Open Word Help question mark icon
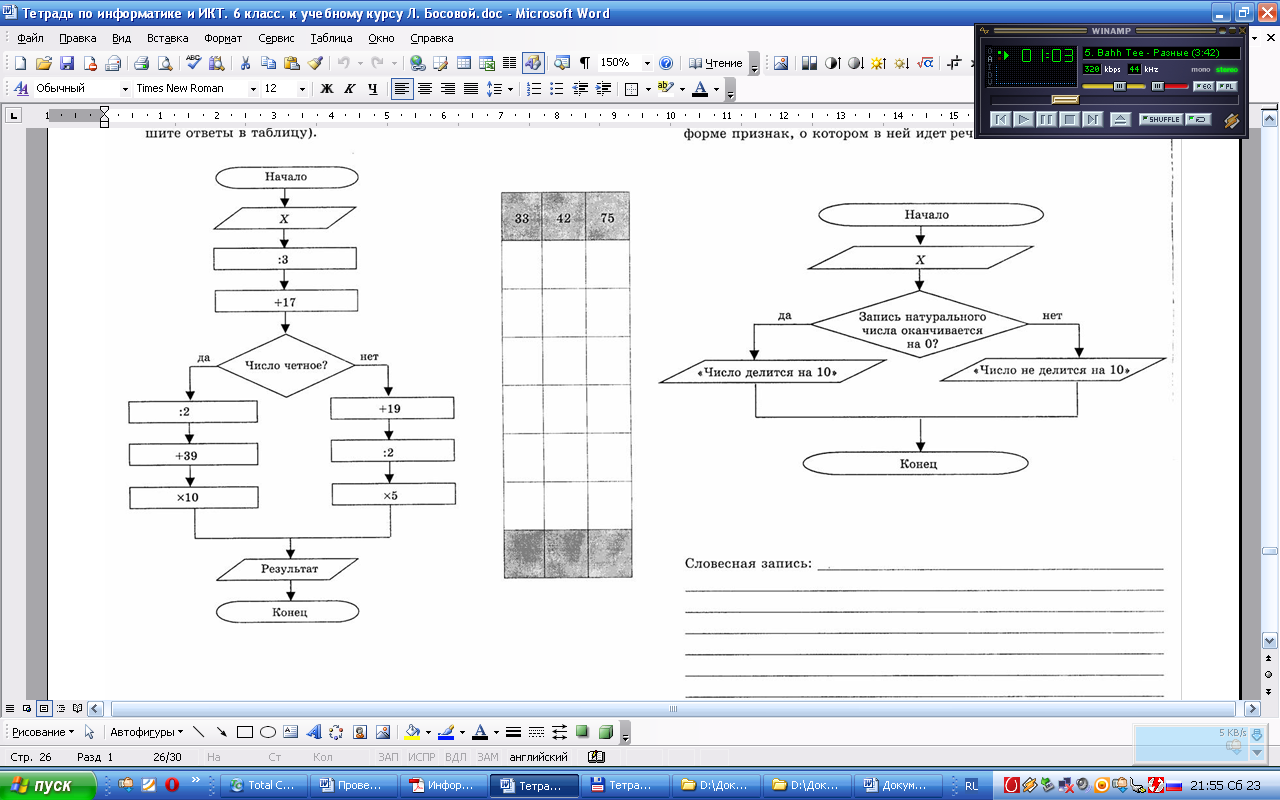 pos(666,63)
